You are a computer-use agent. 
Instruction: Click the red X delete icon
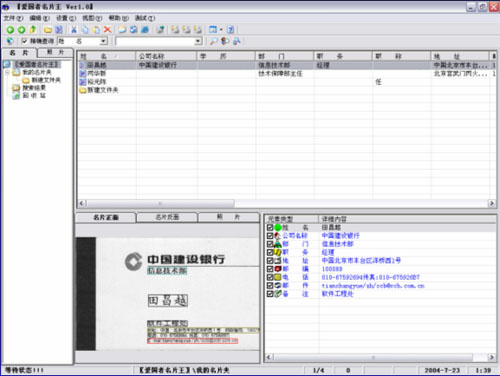pos(107,30)
